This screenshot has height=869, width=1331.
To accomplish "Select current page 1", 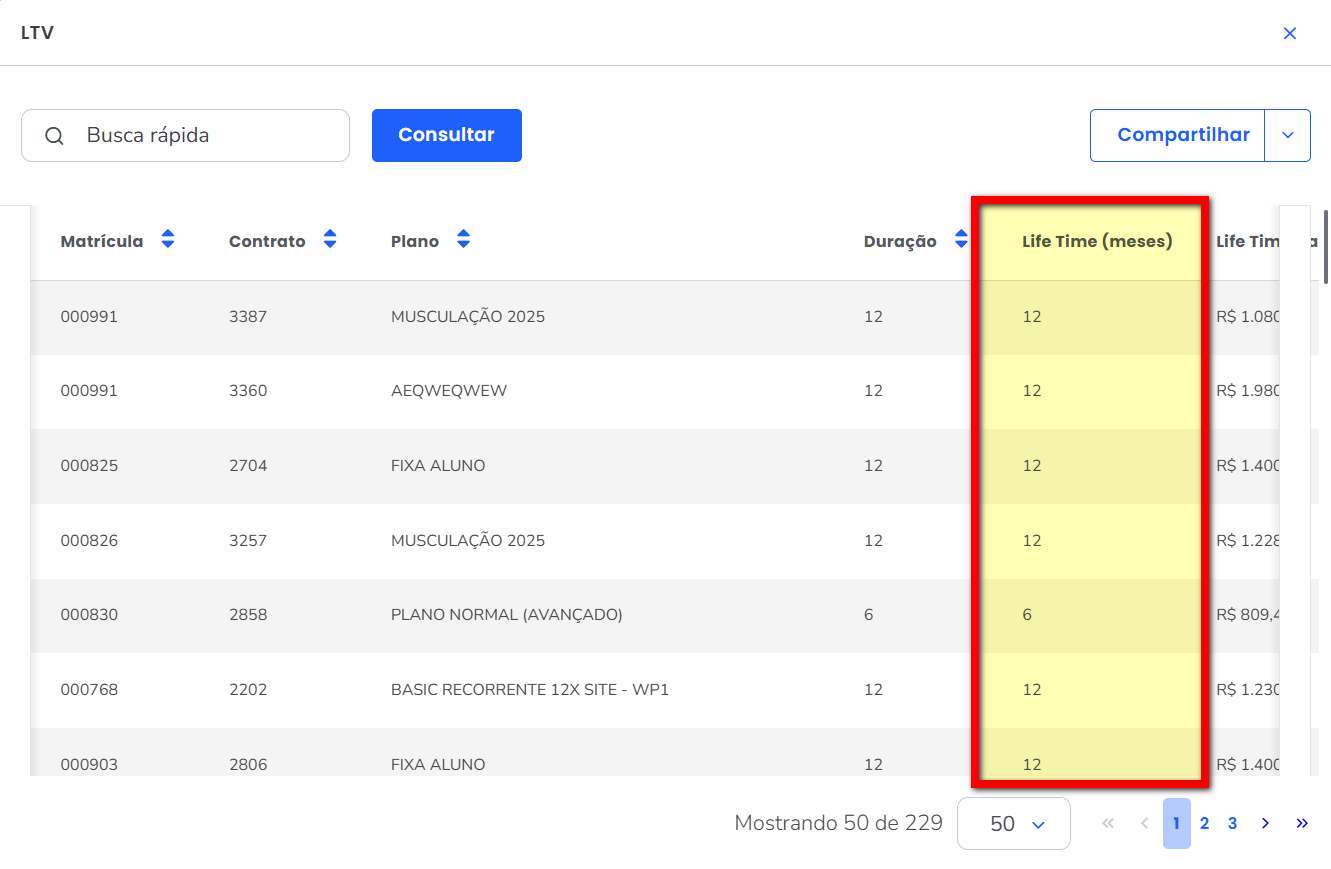I will [x=1176, y=823].
